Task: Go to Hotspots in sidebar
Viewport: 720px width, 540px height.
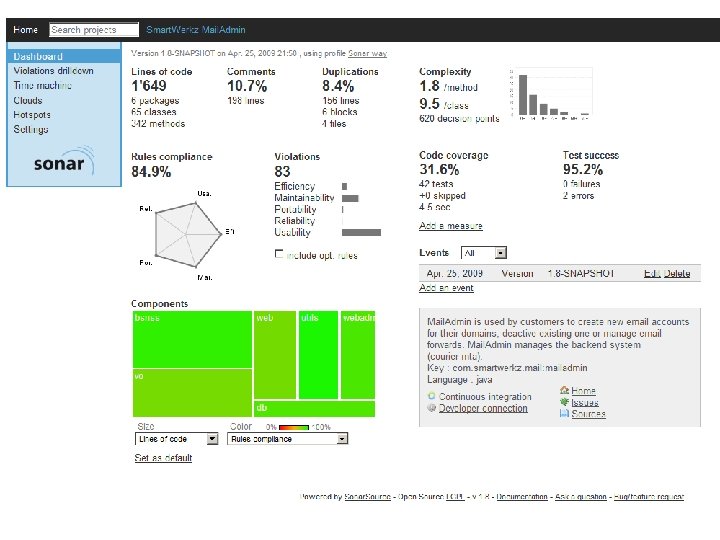Action: (x=32, y=115)
